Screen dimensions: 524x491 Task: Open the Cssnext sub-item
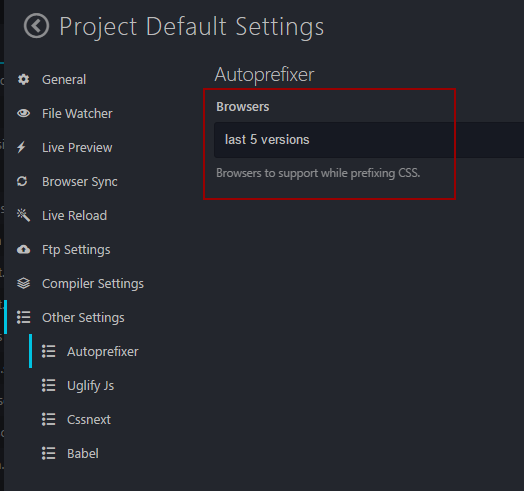click(x=89, y=419)
